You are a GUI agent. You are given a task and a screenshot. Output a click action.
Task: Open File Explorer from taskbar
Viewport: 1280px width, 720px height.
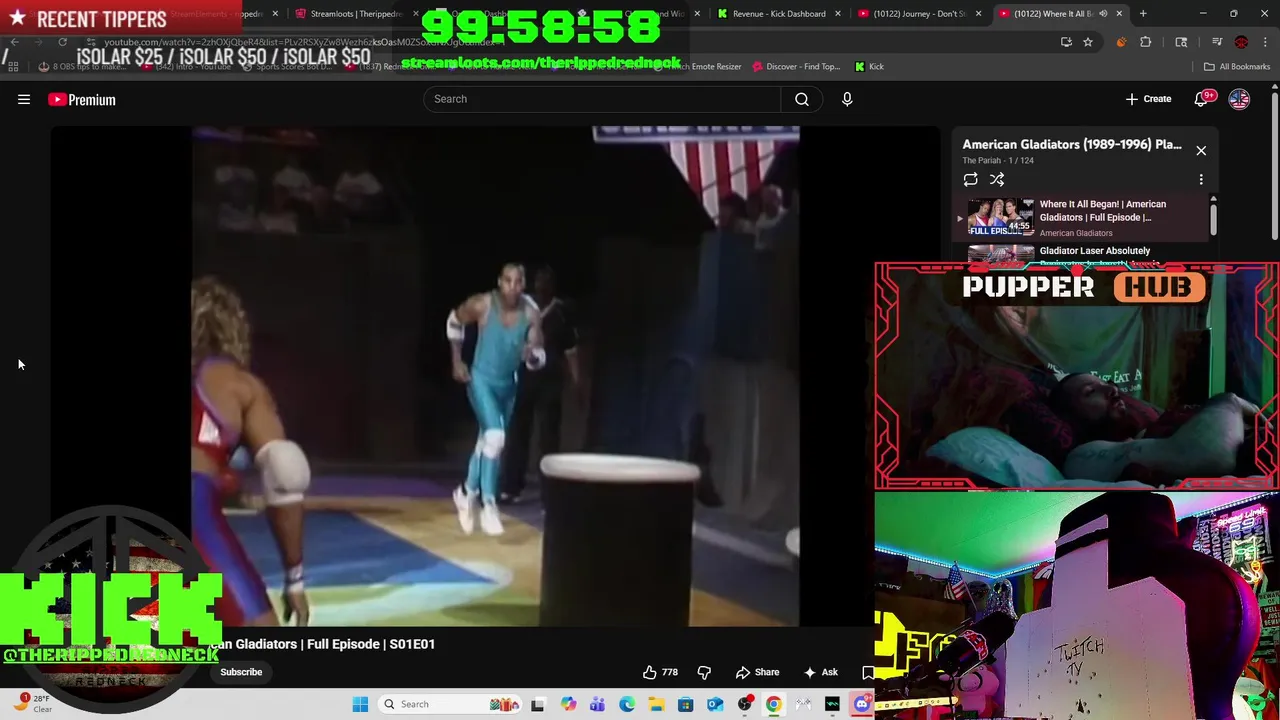point(656,704)
